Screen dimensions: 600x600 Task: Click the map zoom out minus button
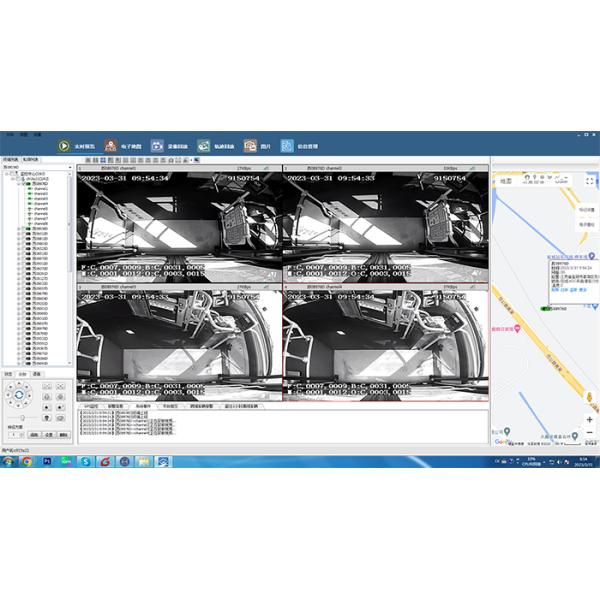[x=589, y=431]
